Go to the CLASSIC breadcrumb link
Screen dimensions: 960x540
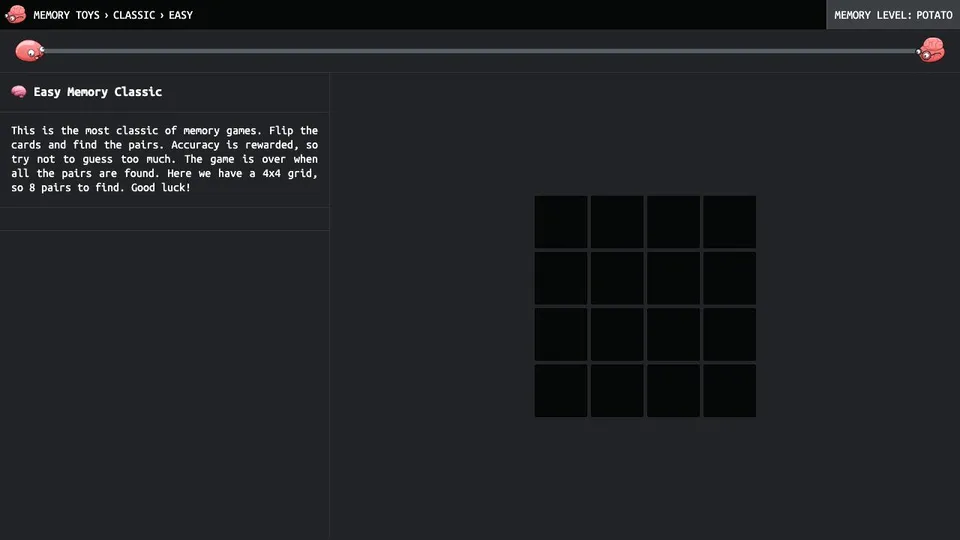coord(134,15)
